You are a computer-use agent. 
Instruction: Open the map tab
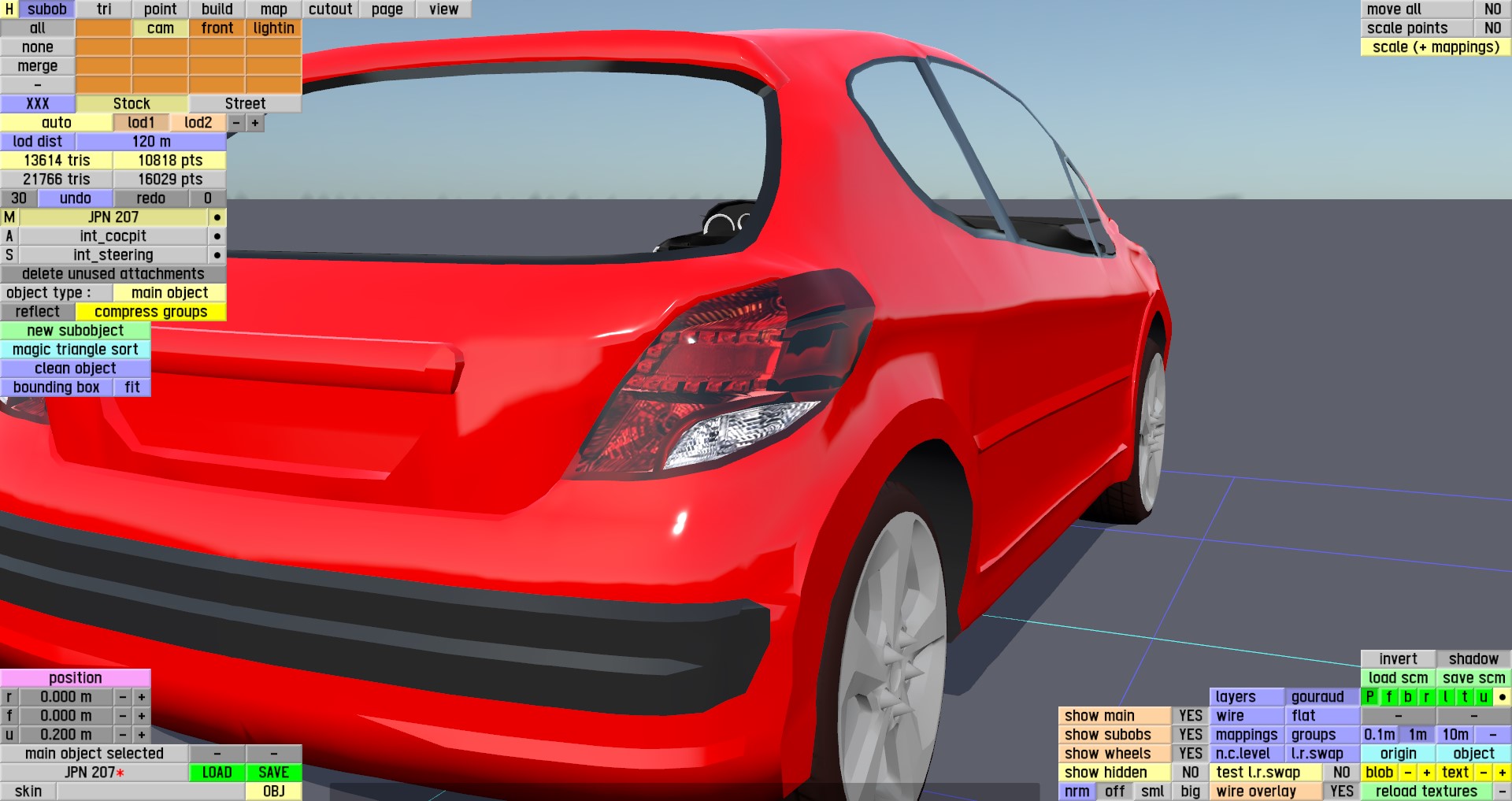274,9
